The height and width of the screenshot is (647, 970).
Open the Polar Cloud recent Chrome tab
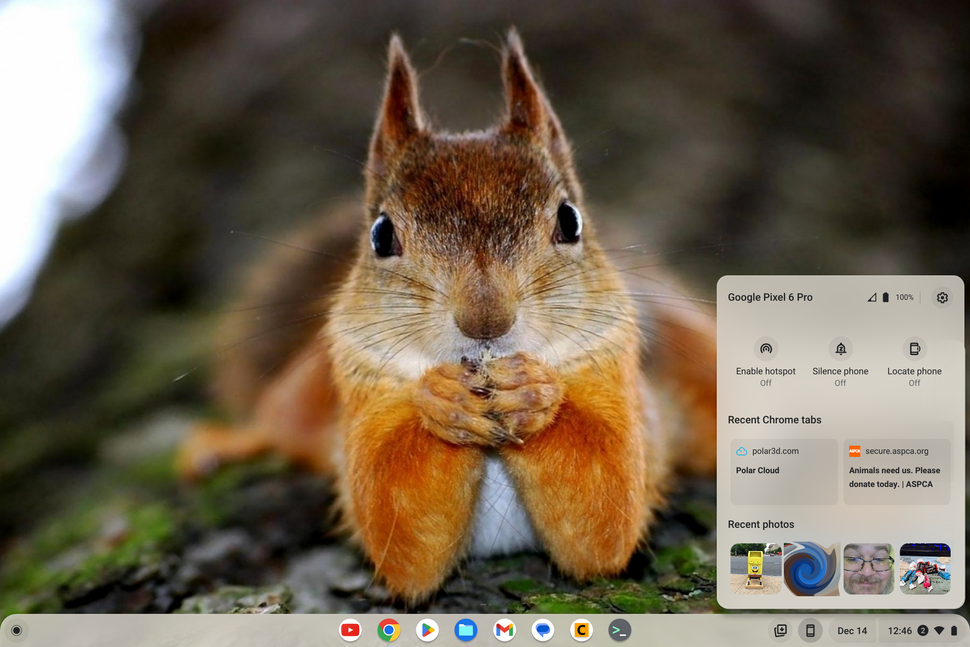pyautogui.click(x=784, y=469)
